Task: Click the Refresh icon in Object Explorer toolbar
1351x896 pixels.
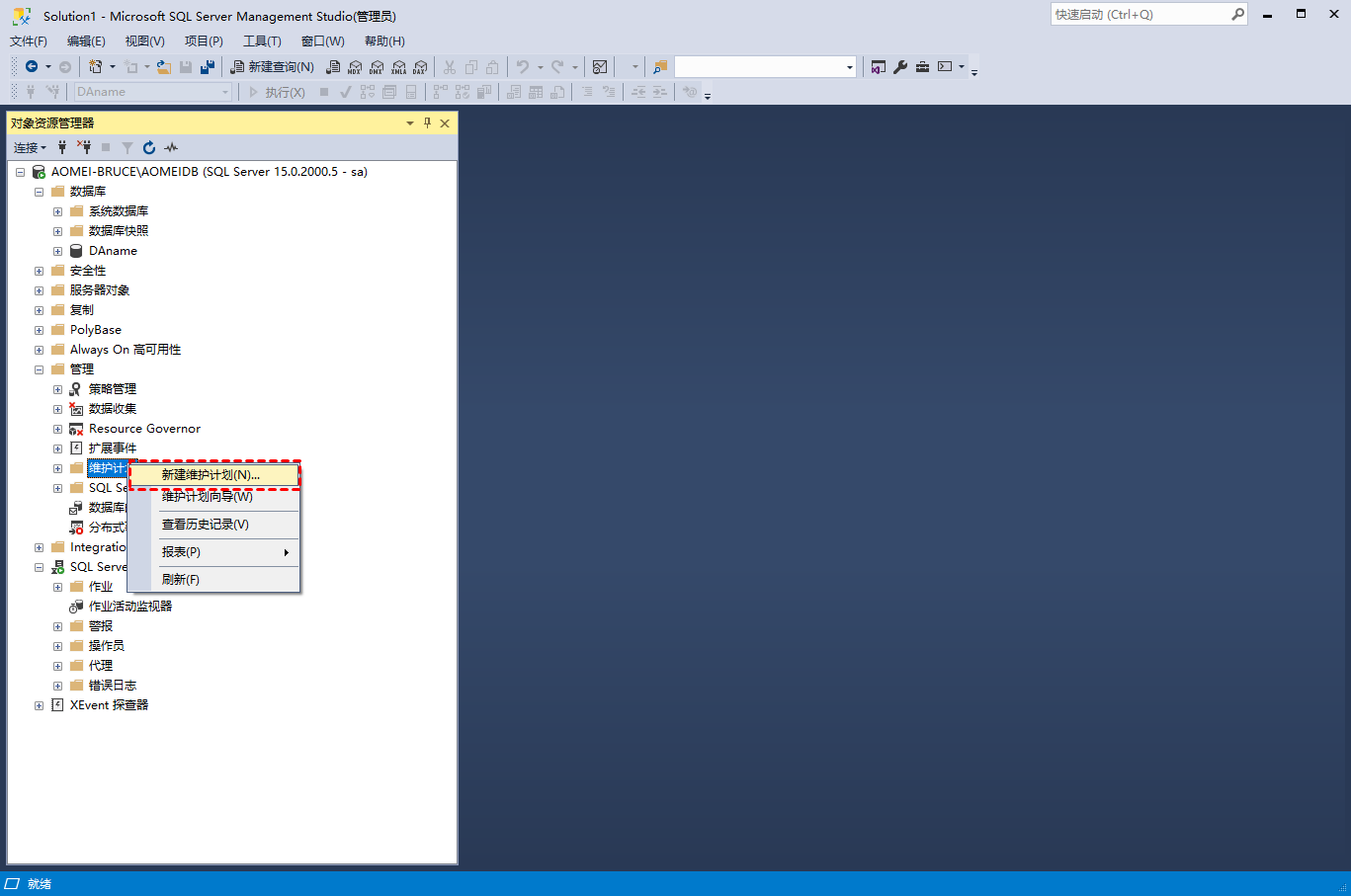Action: pyautogui.click(x=149, y=148)
